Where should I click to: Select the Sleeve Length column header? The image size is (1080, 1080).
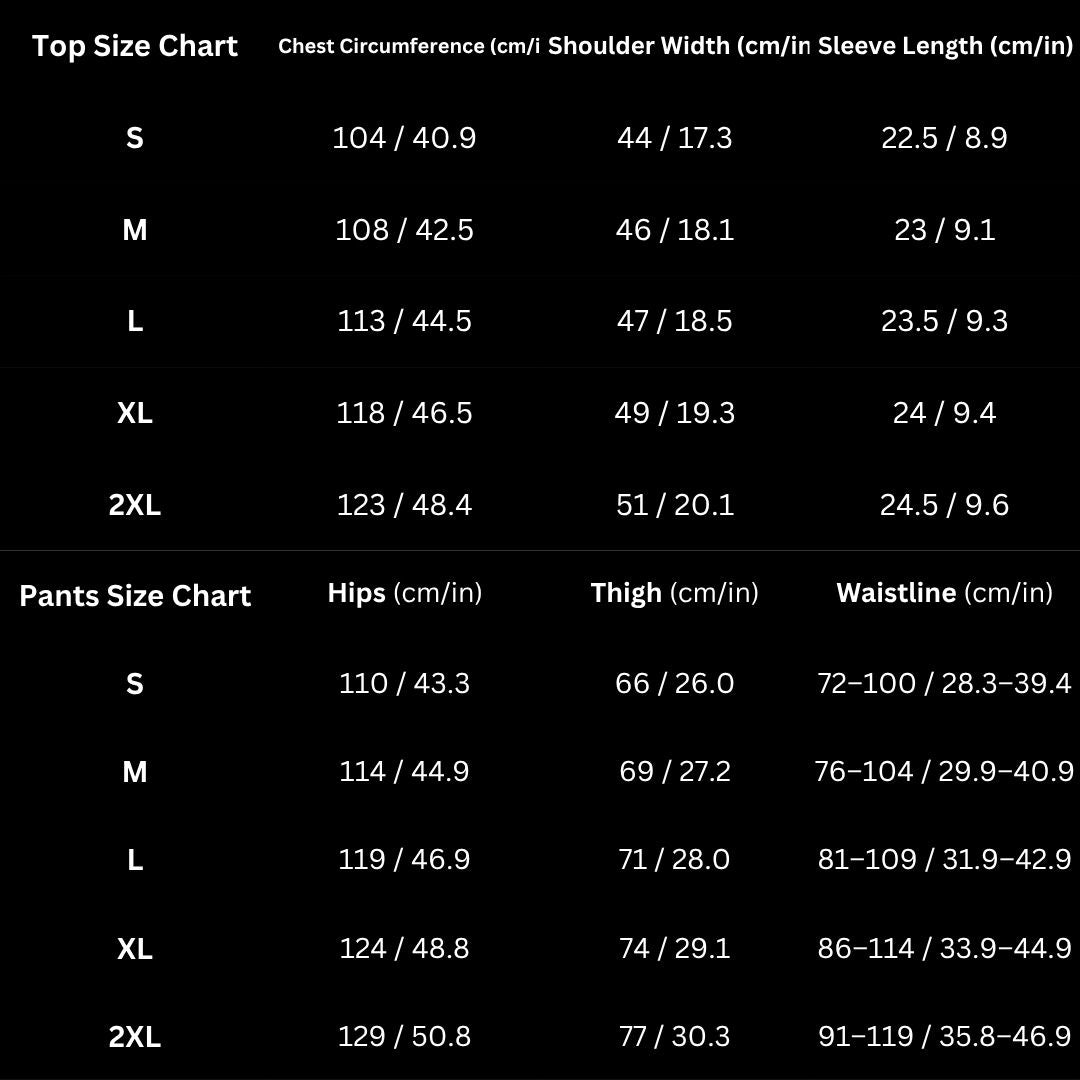(945, 46)
